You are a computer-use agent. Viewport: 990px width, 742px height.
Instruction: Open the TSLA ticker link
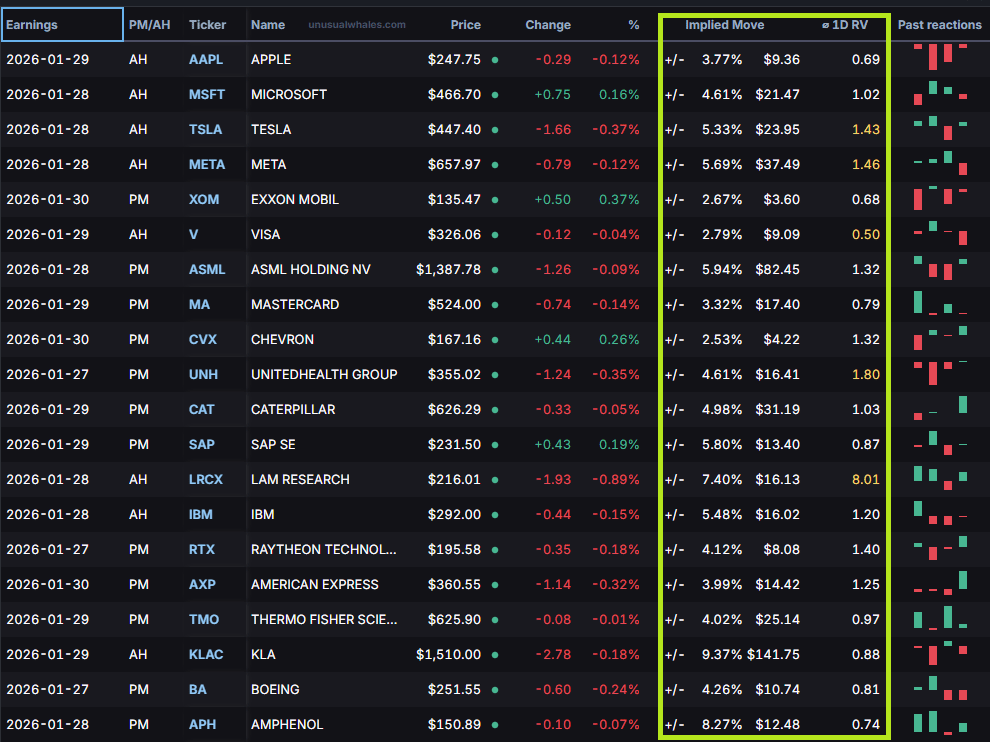205,129
